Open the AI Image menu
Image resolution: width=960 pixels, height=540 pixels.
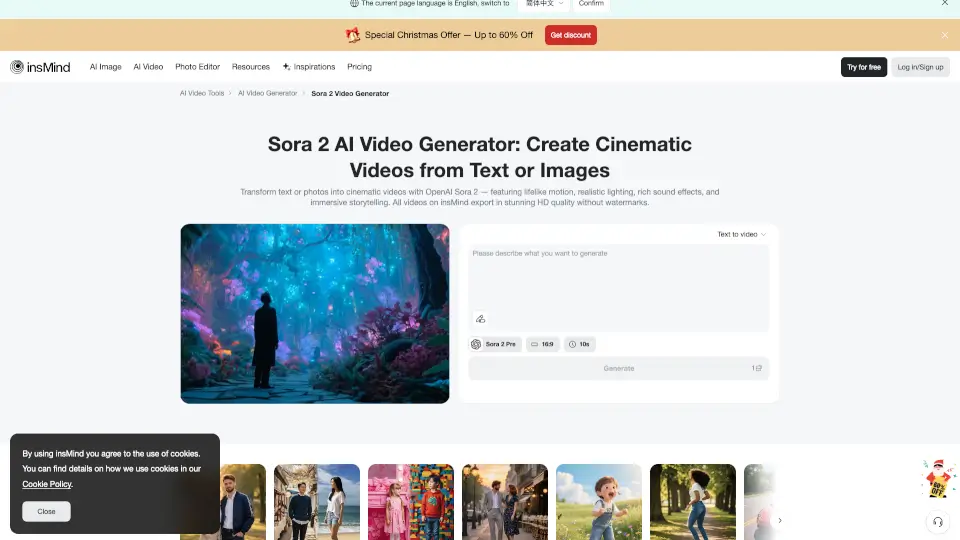(x=105, y=67)
